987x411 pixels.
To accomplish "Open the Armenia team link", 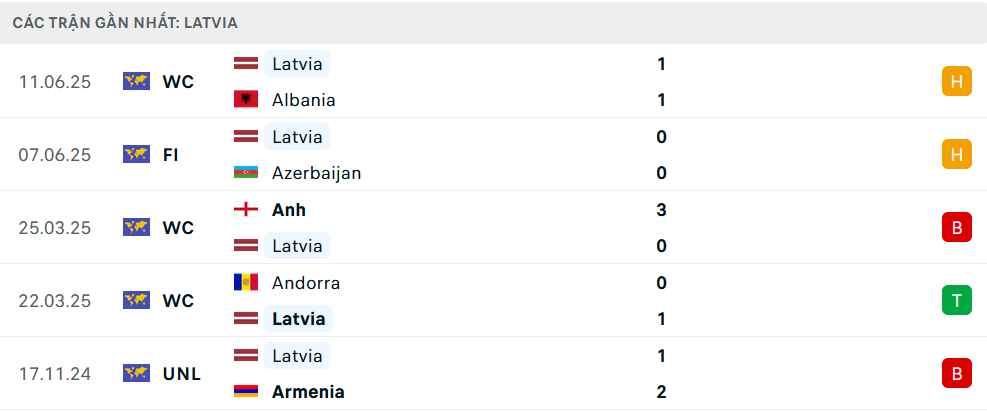I will 308,392.
